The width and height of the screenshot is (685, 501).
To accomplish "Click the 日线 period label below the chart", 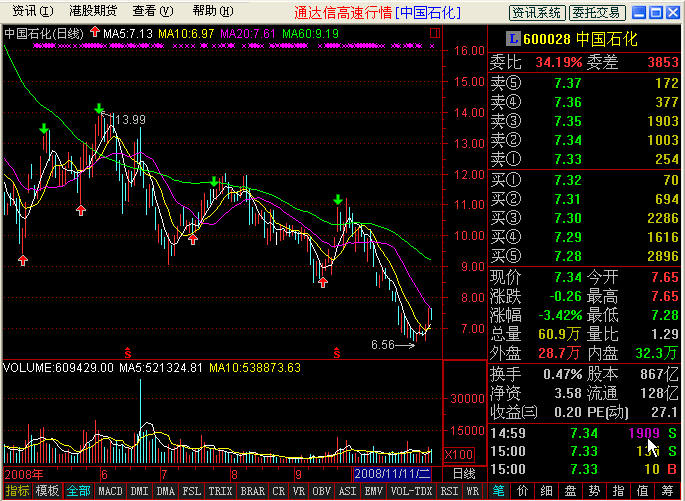I will coord(464,473).
